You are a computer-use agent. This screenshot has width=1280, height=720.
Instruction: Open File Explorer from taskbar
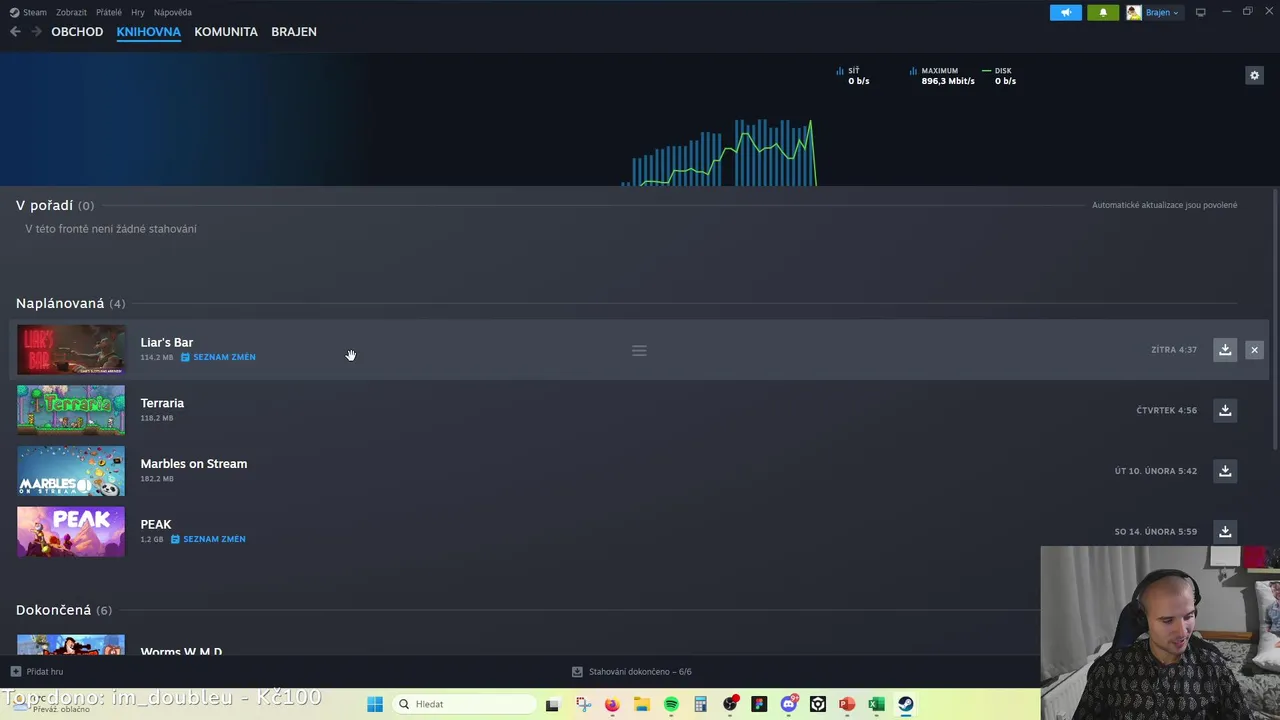coord(642,704)
